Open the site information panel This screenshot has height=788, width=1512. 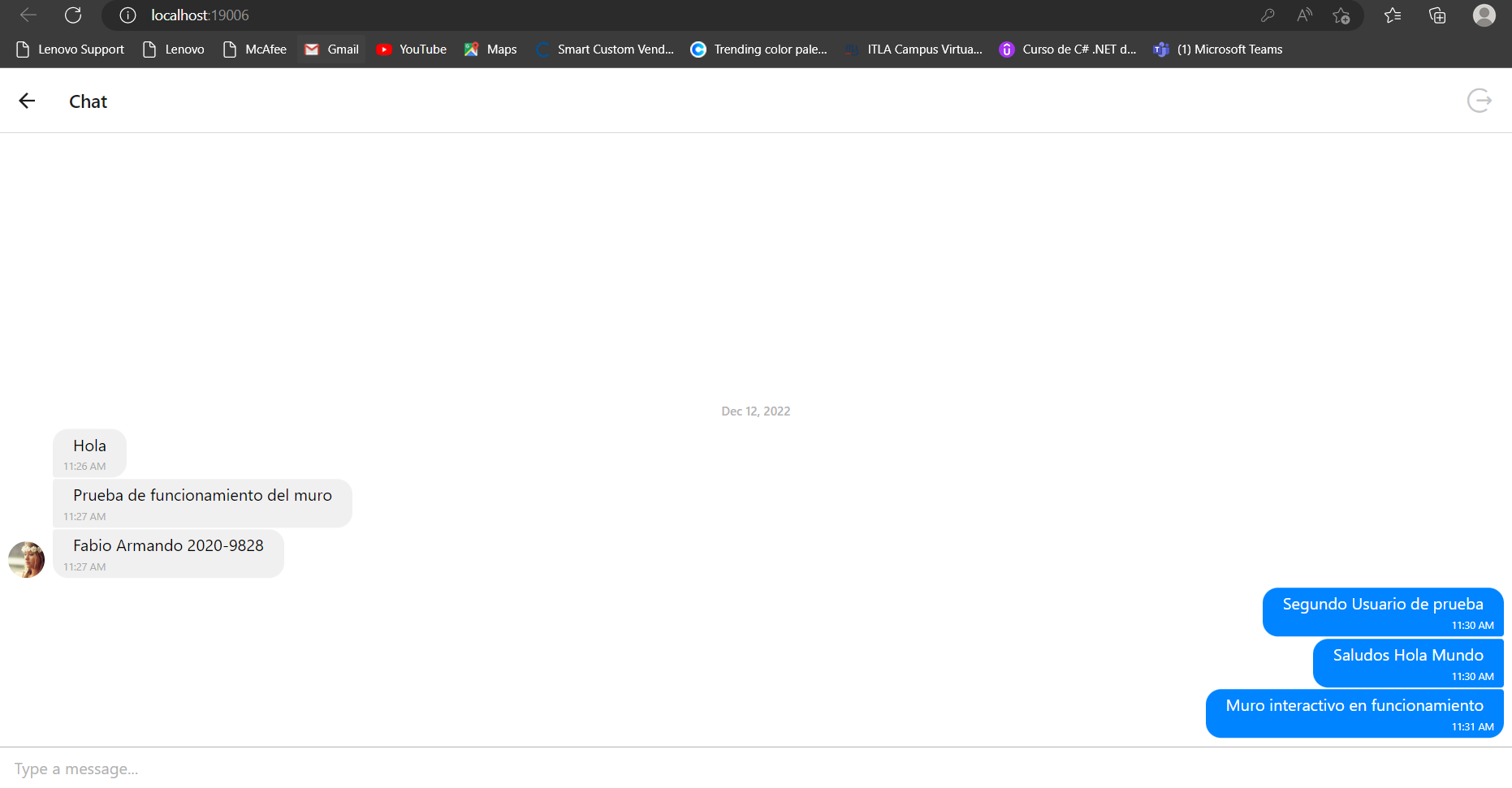127,15
